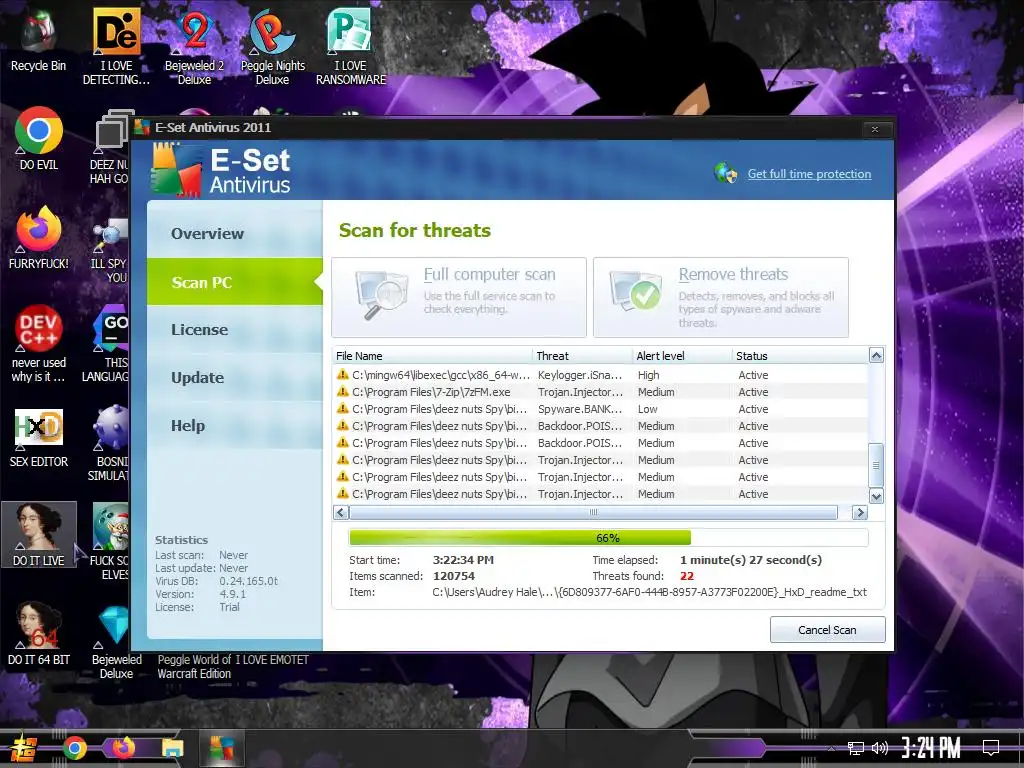Click the threat list scroll up arrow
This screenshot has width=1024, height=768.
876,355
